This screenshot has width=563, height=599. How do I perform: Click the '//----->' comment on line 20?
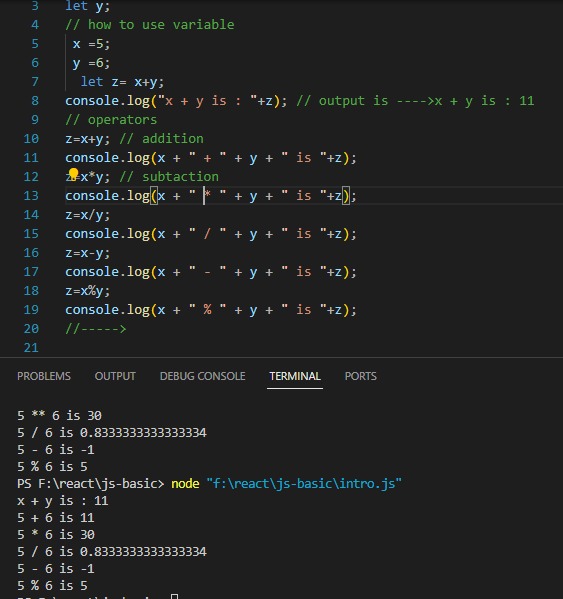point(96,329)
